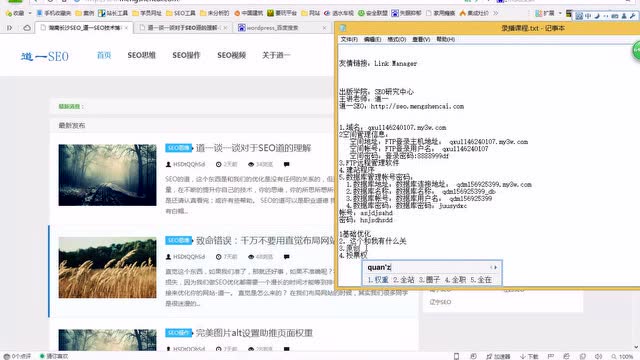Toggle the punctuation icon on the IME bar
Screen dimensions: 640x360
tap(606, 16)
